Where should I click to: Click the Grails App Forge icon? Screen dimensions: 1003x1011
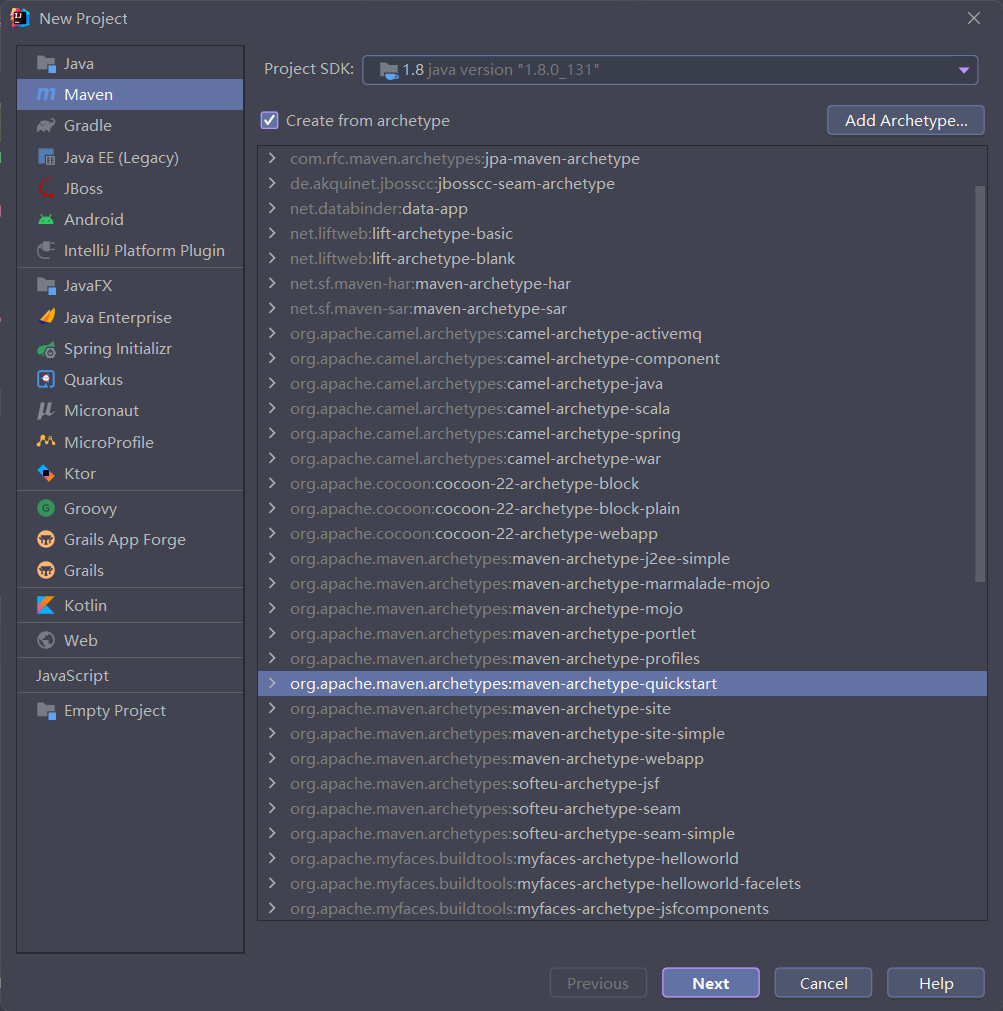(x=46, y=539)
